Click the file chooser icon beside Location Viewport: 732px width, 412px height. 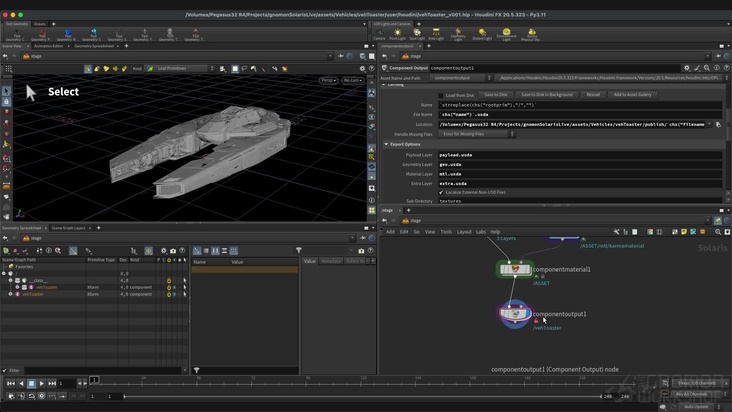coord(717,124)
